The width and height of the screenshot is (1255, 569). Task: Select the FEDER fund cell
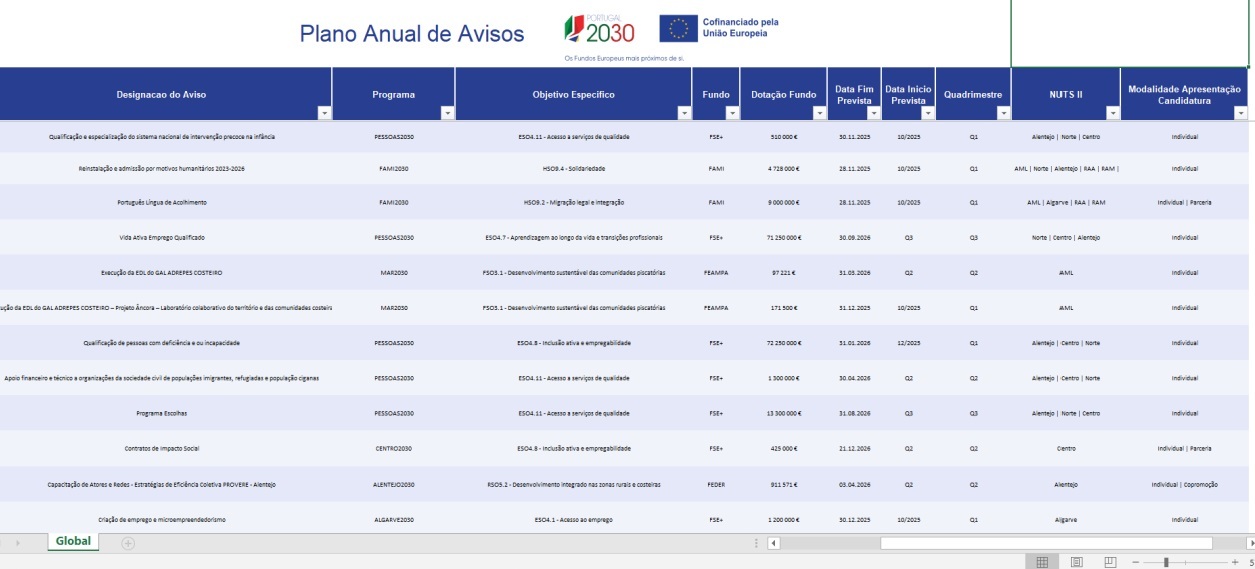click(716, 484)
